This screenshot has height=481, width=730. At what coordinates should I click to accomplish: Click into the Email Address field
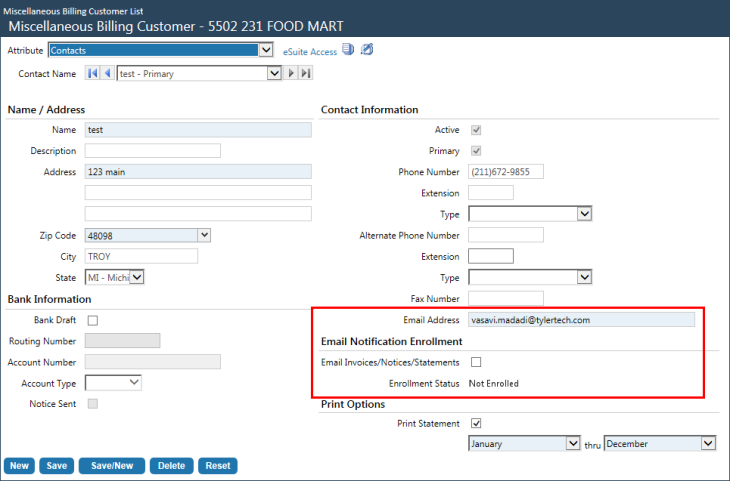(x=580, y=320)
